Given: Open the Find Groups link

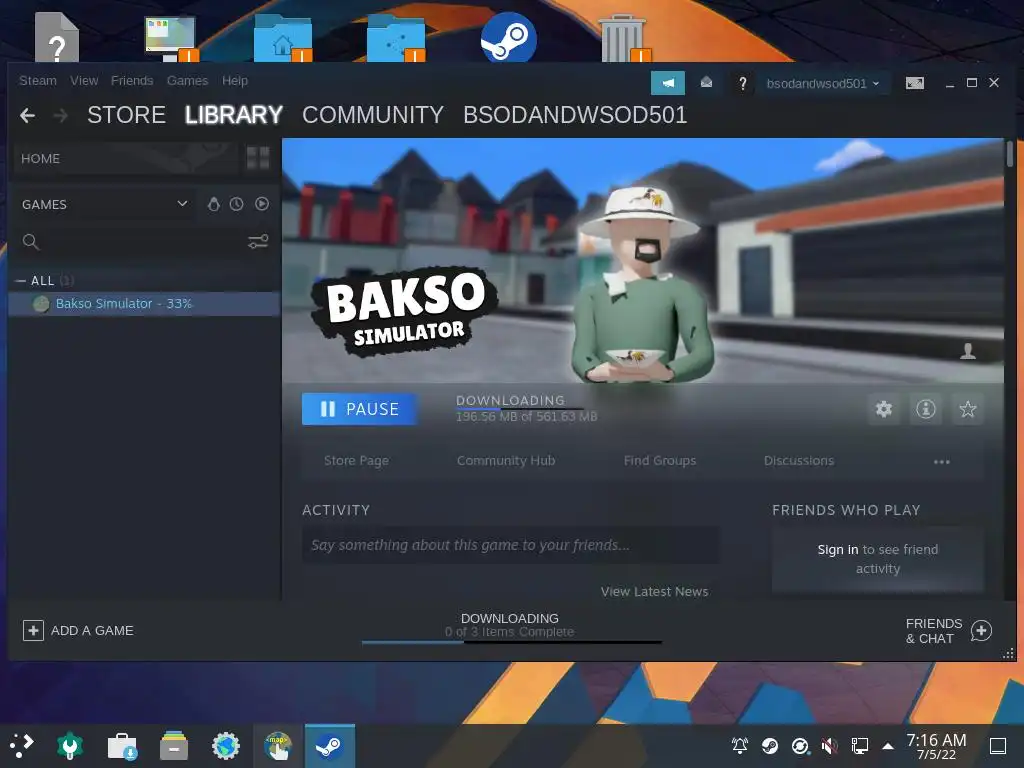Looking at the screenshot, I should coord(660,460).
